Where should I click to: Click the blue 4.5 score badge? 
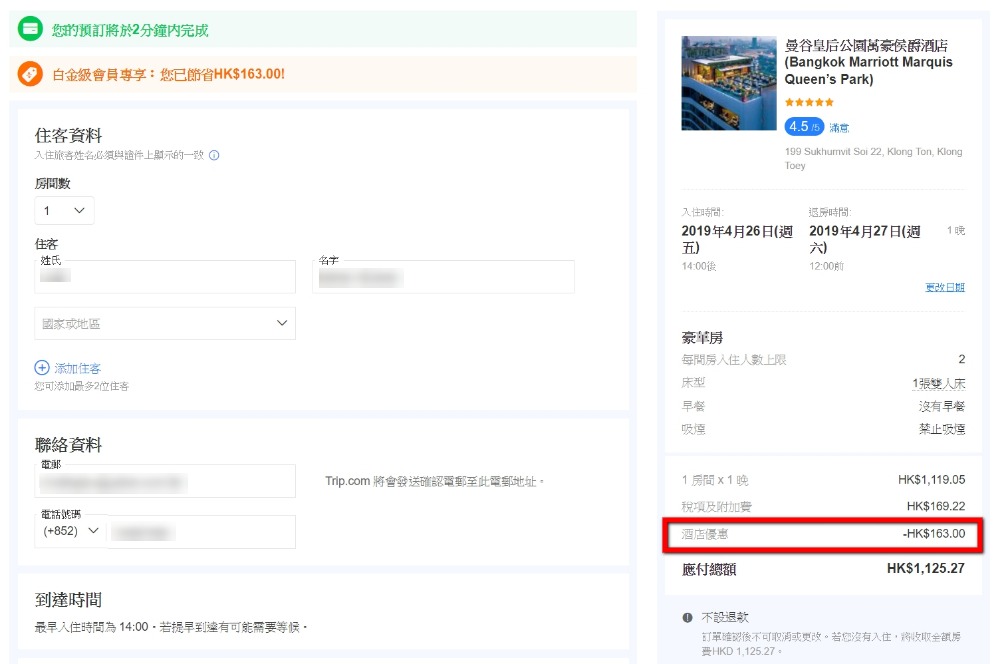[803, 127]
